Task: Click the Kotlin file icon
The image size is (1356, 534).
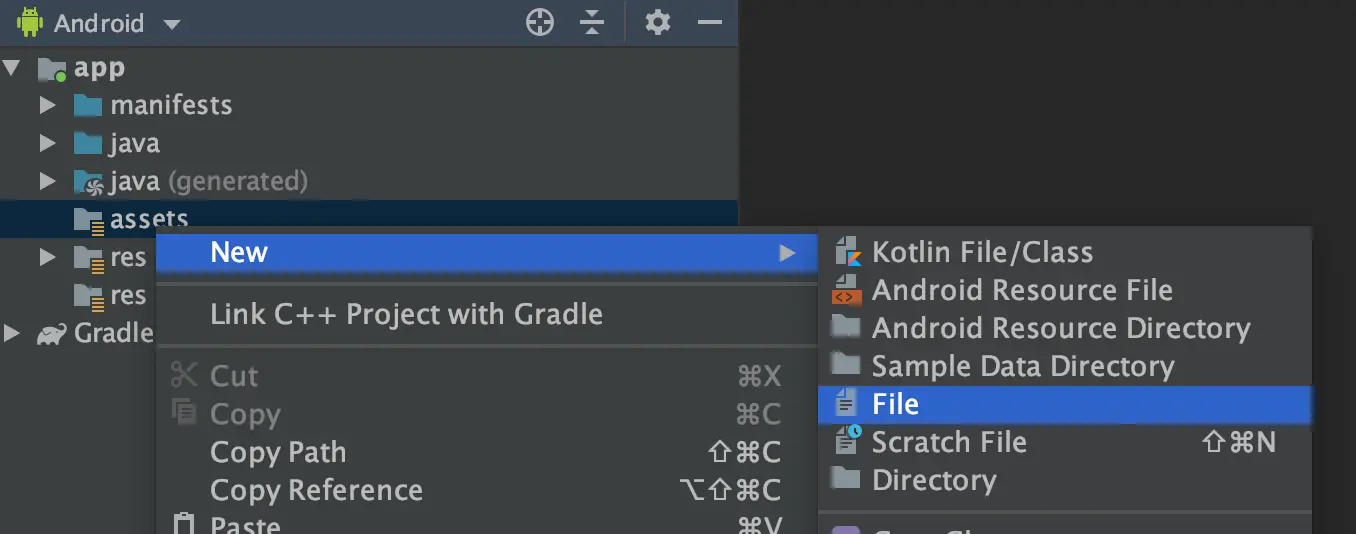Action: click(847, 252)
